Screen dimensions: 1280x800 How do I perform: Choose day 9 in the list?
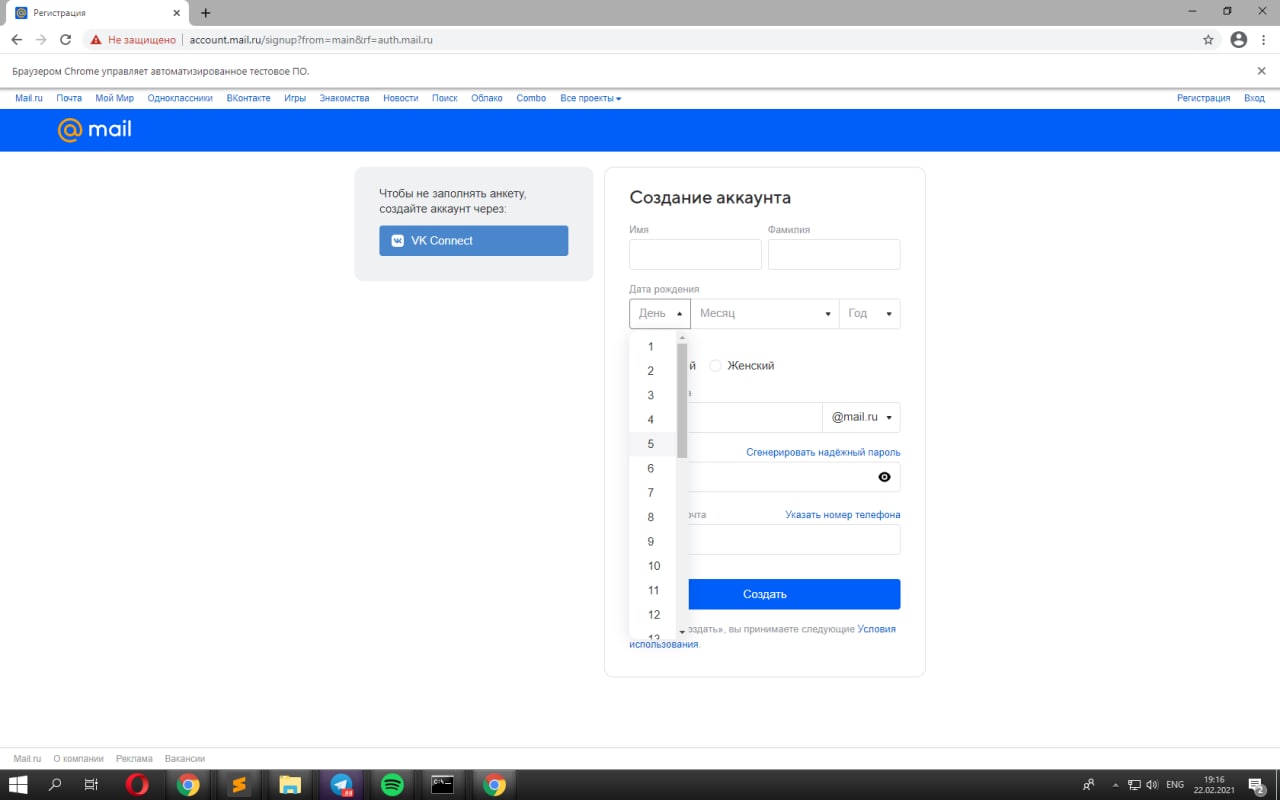point(653,541)
